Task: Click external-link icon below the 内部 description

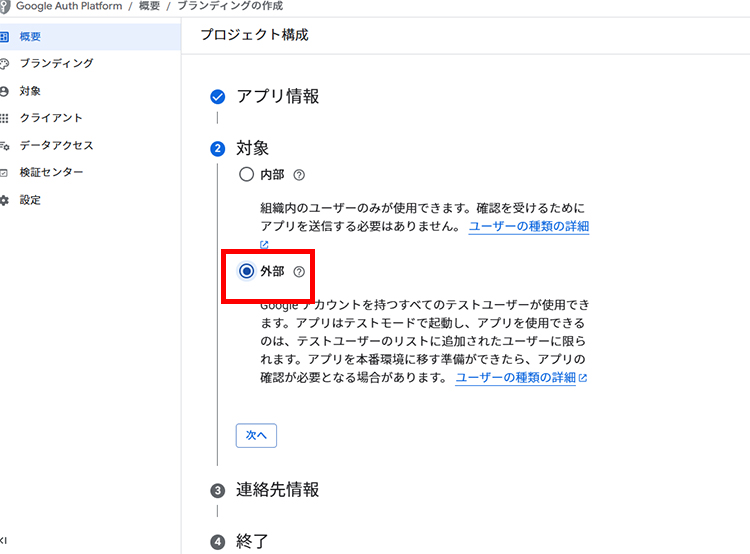Action: point(265,245)
